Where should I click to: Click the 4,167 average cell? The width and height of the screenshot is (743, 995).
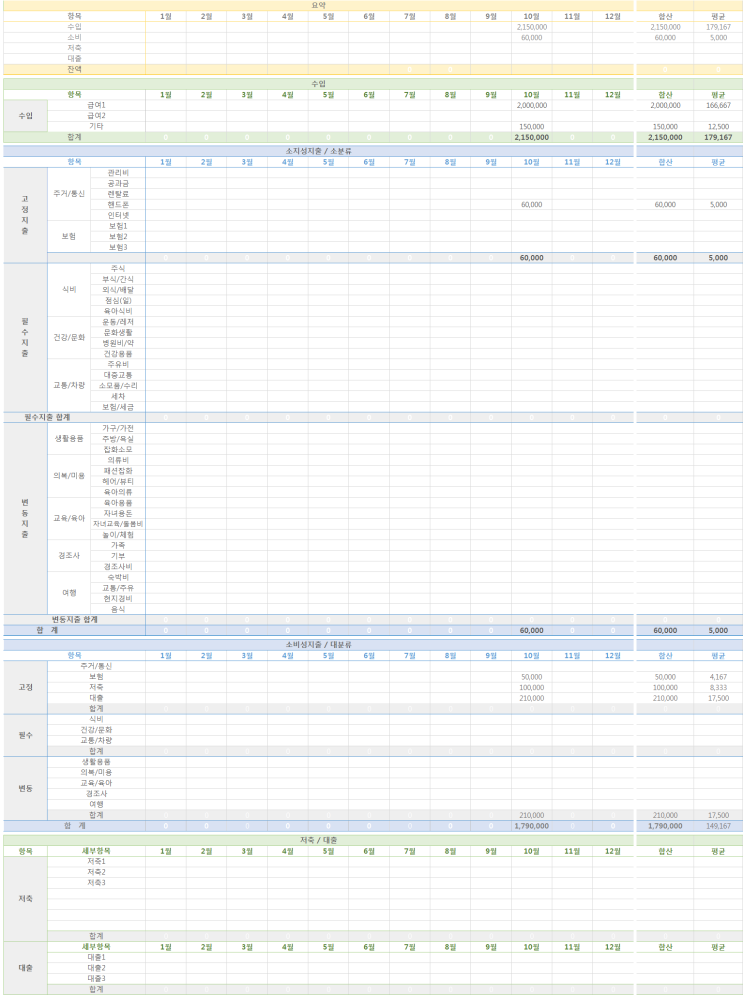[x=718, y=677]
